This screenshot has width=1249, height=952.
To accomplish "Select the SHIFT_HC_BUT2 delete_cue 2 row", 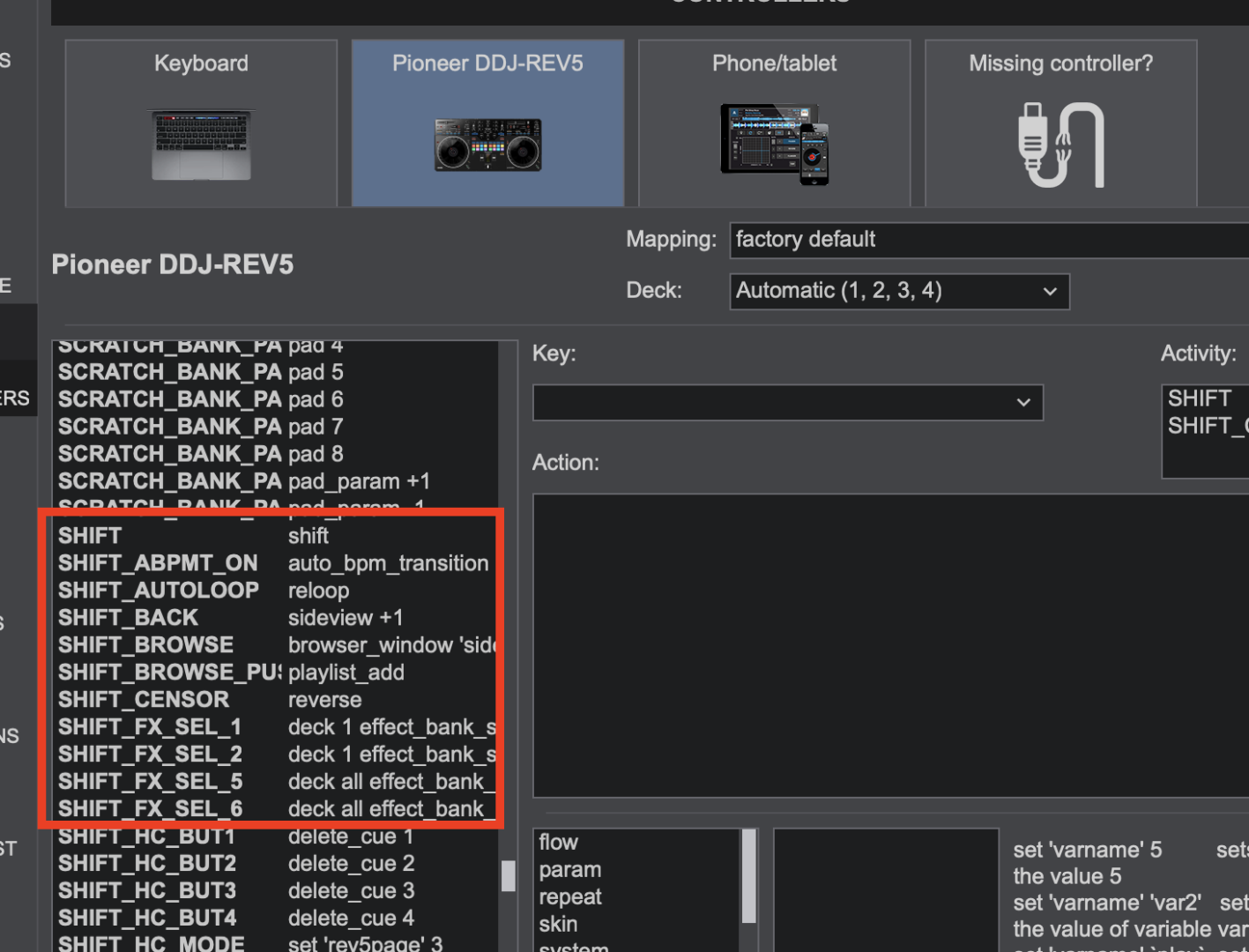I will click(x=276, y=864).
